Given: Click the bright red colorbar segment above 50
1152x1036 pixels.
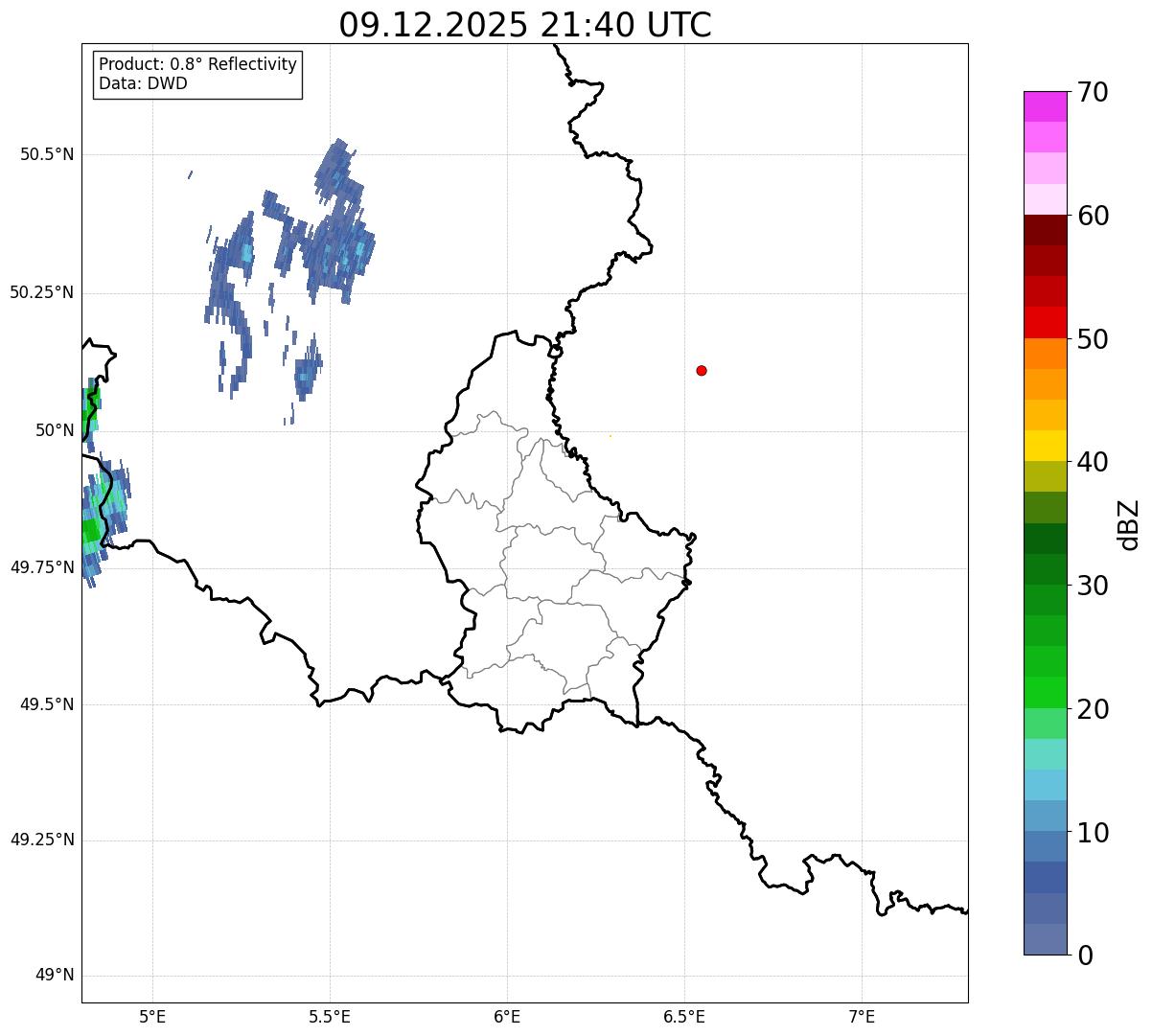Looking at the screenshot, I should 1046,322.
